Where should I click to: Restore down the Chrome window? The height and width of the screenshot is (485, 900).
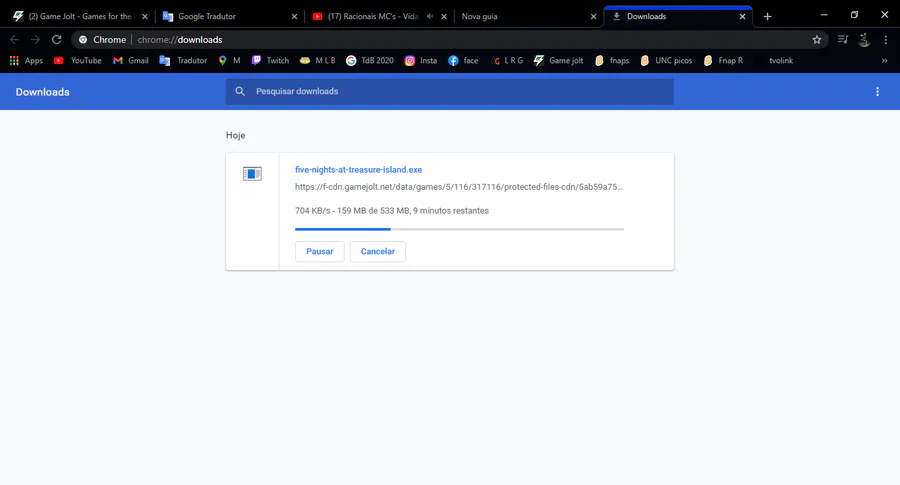pos(854,15)
